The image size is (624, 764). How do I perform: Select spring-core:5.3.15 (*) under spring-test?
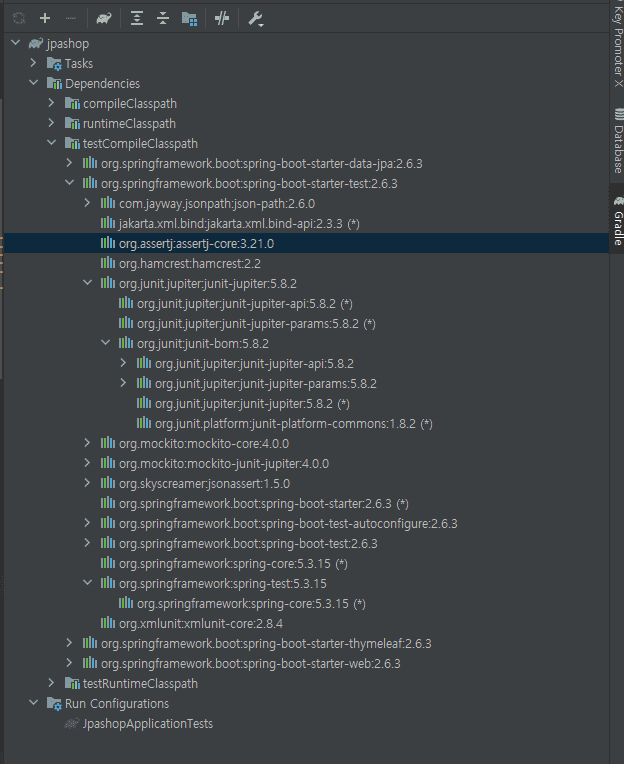(x=251, y=604)
